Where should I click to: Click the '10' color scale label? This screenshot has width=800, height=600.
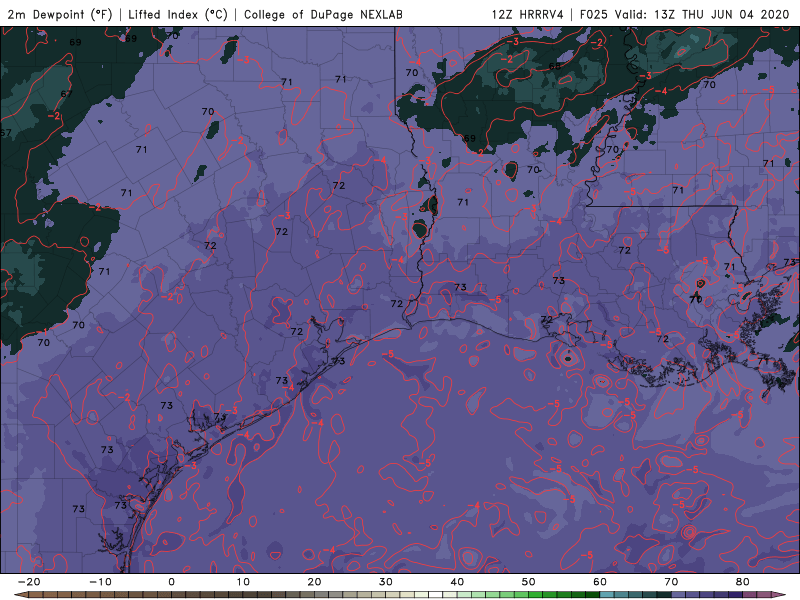click(243, 582)
